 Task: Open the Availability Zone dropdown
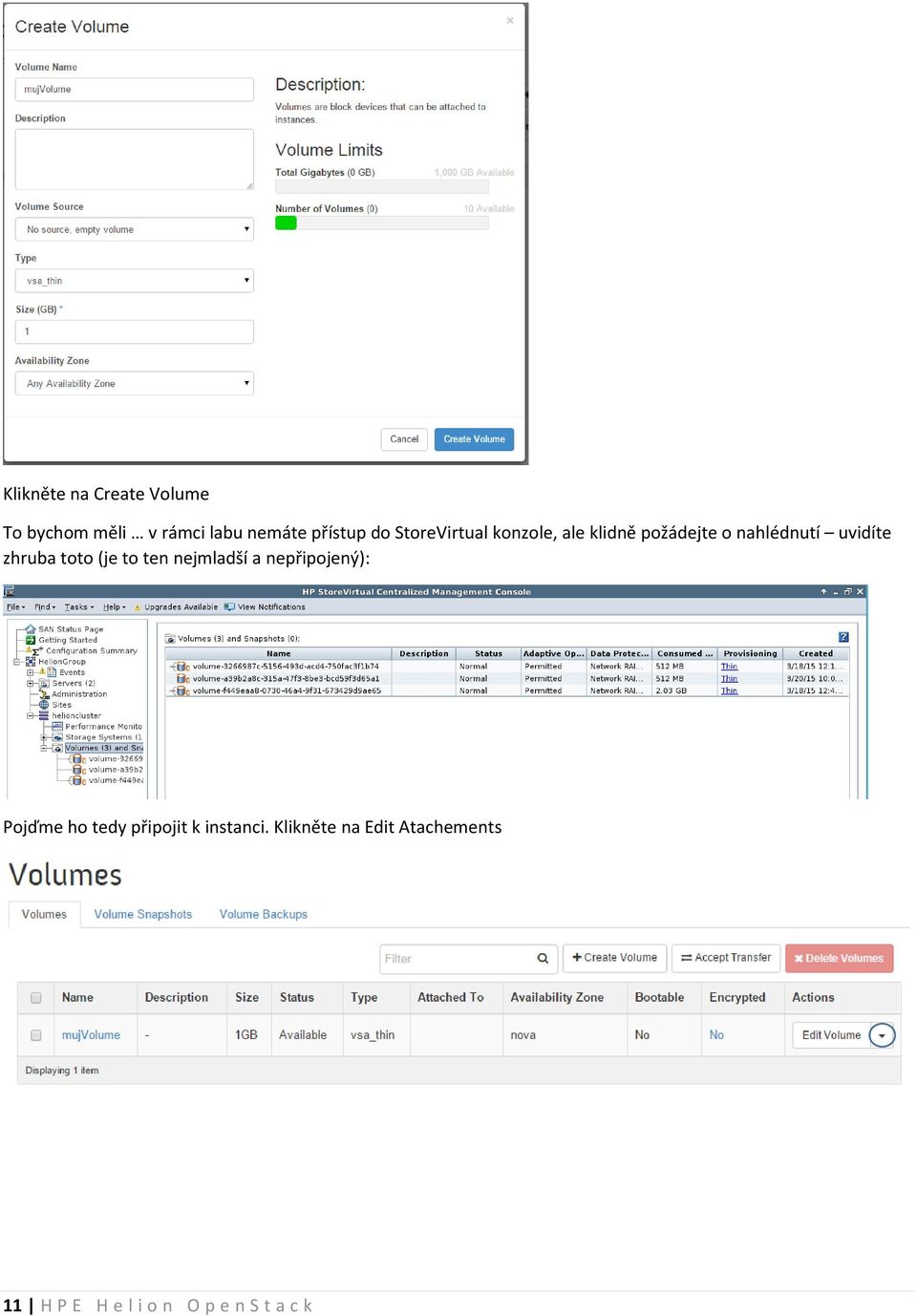click(x=135, y=383)
